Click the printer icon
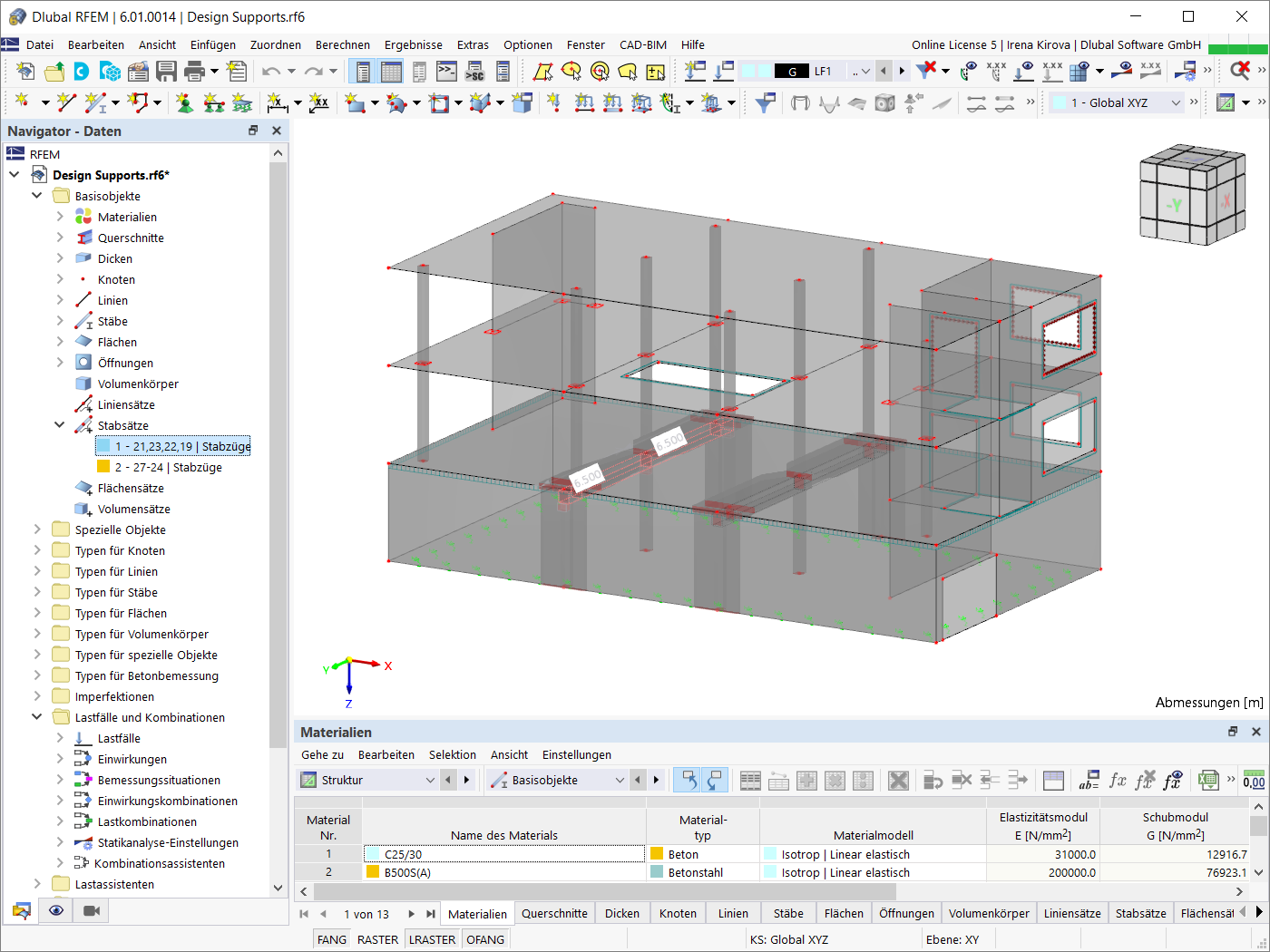 coord(194,71)
